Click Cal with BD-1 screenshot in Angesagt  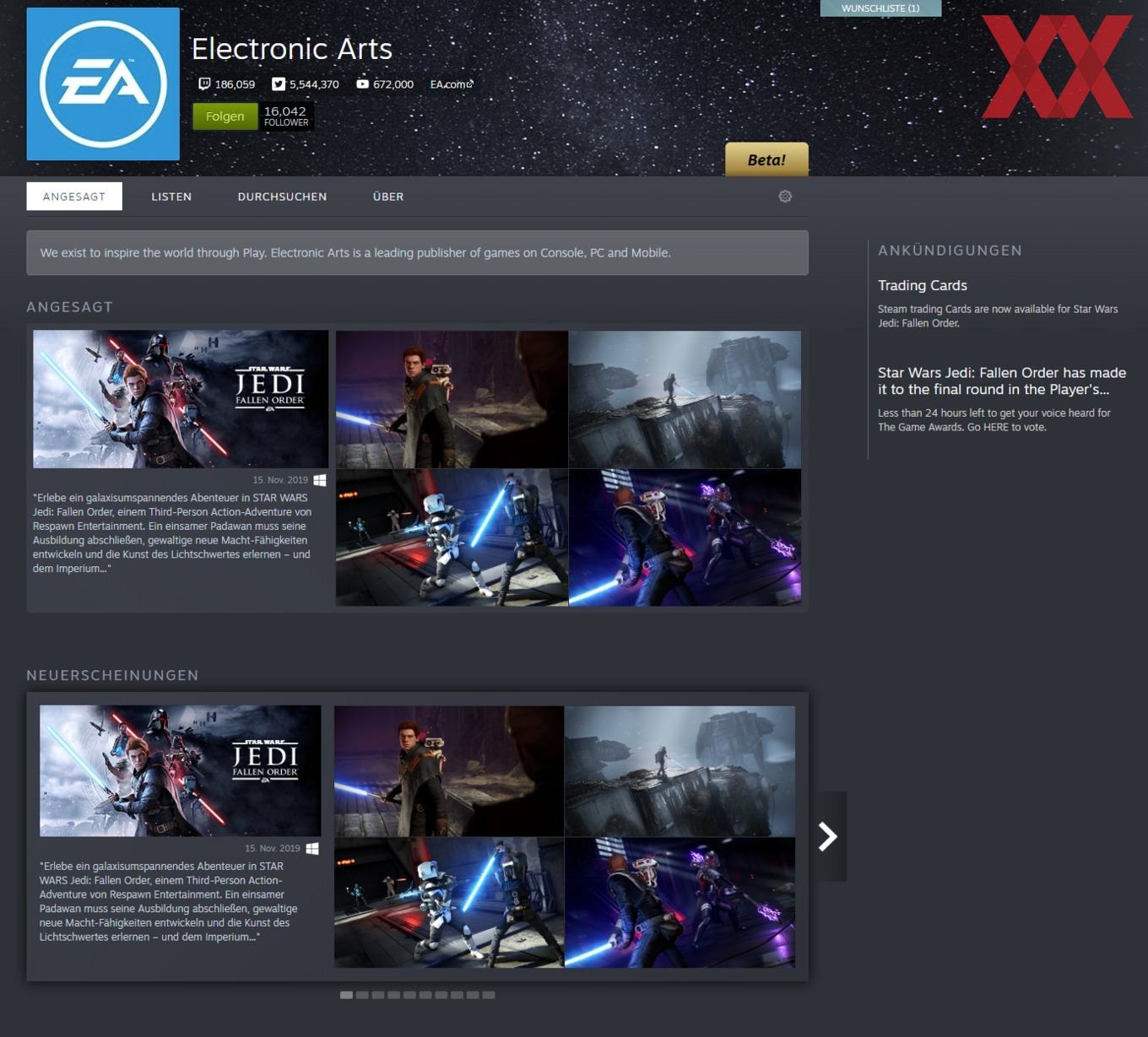(452, 399)
